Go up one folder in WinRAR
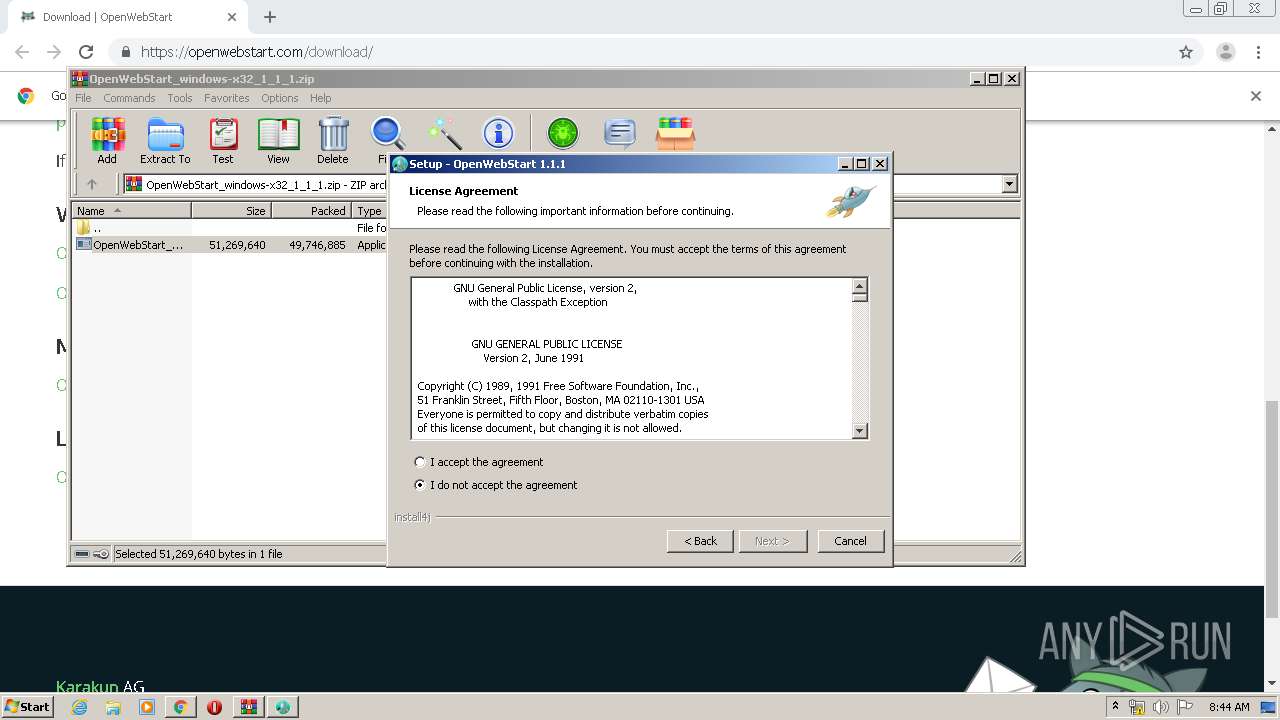Image resolution: width=1280 pixels, height=720 pixels. pyautogui.click(x=92, y=184)
